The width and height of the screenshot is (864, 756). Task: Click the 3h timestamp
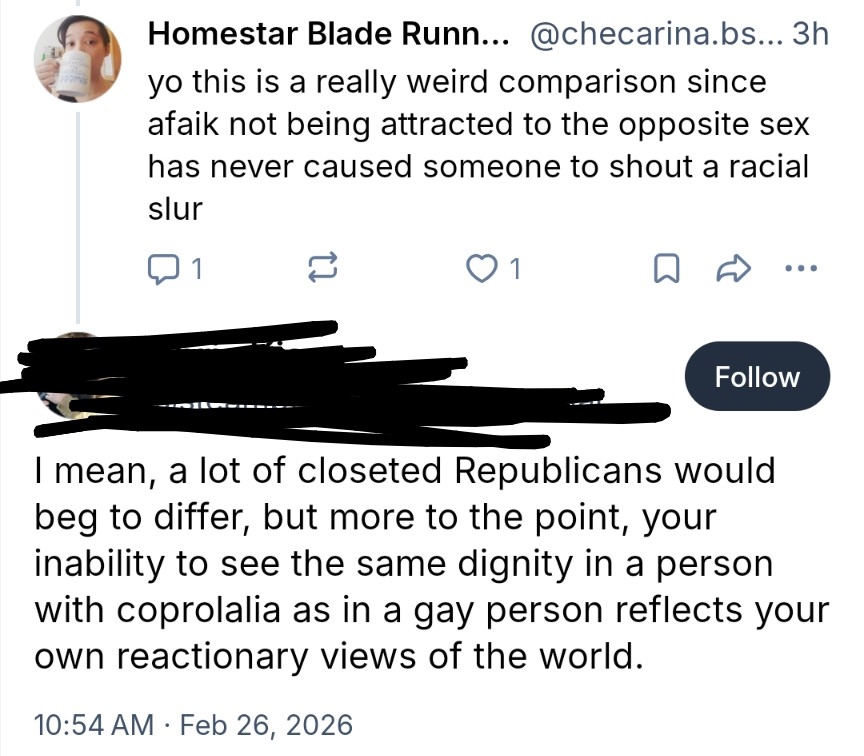808,37
